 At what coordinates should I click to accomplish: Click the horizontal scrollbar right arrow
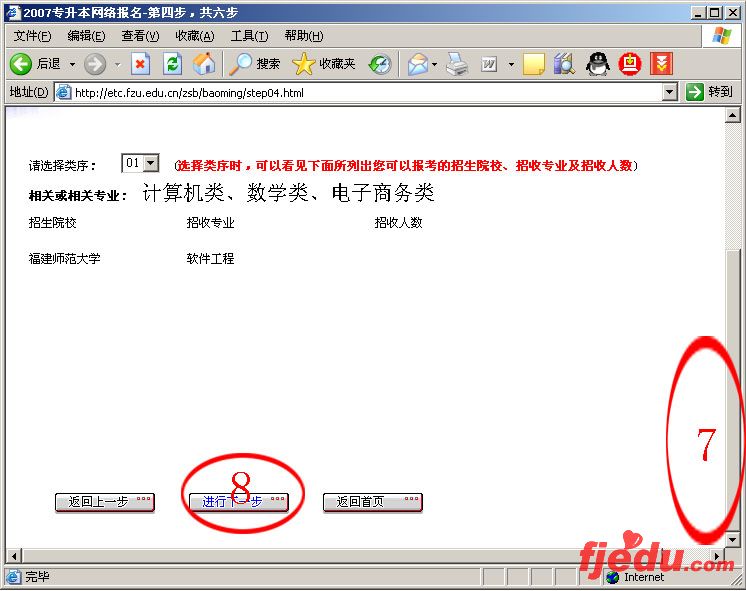click(716, 555)
